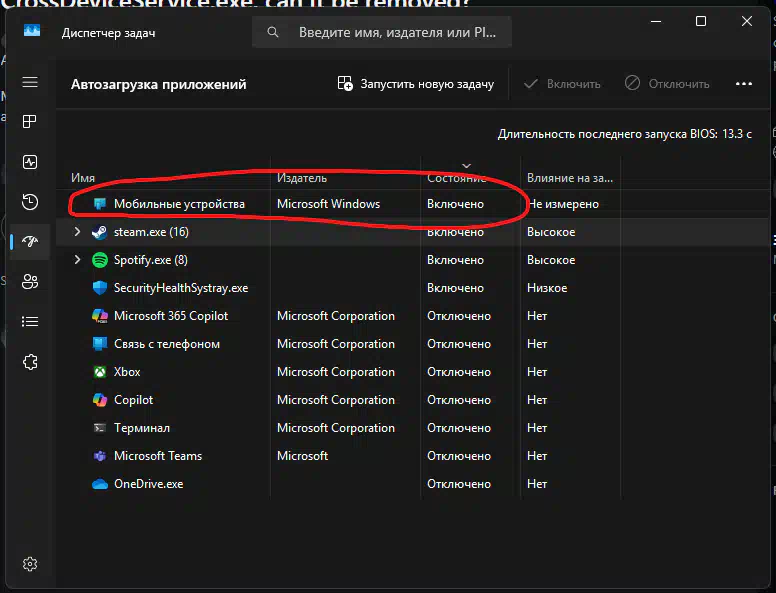
Task: Close the Task Manager window
Action: pyautogui.click(x=747, y=21)
